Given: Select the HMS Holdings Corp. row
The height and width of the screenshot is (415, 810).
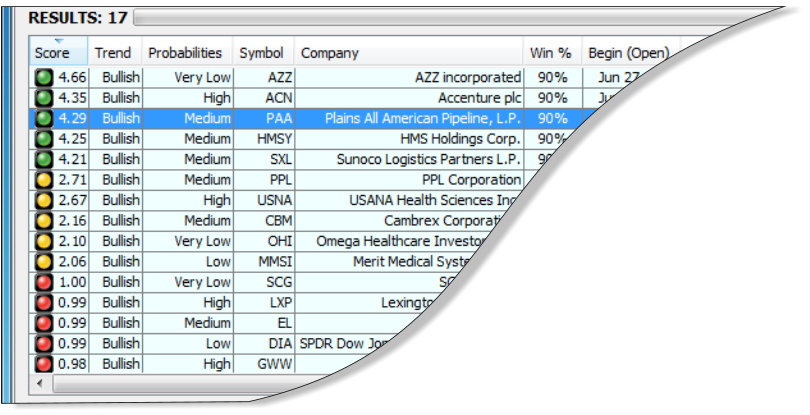Looking at the screenshot, I should [x=460, y=139].
